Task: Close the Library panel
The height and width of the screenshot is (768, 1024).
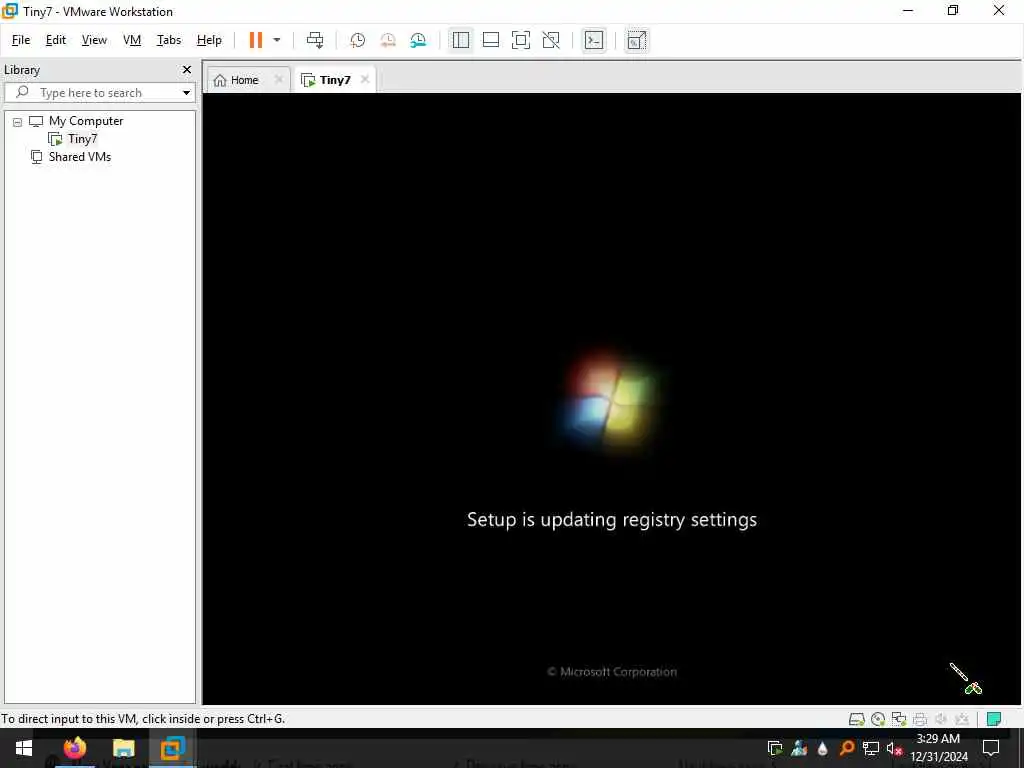Action: pos(187,69)
